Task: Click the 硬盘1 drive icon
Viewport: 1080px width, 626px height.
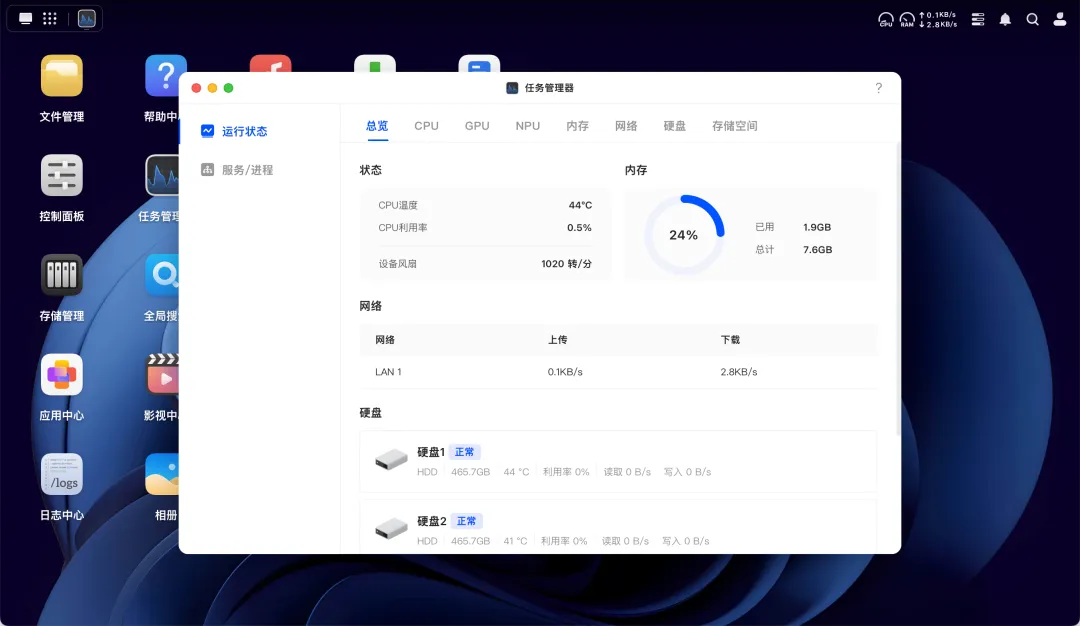Action: [x=391, y=460]
